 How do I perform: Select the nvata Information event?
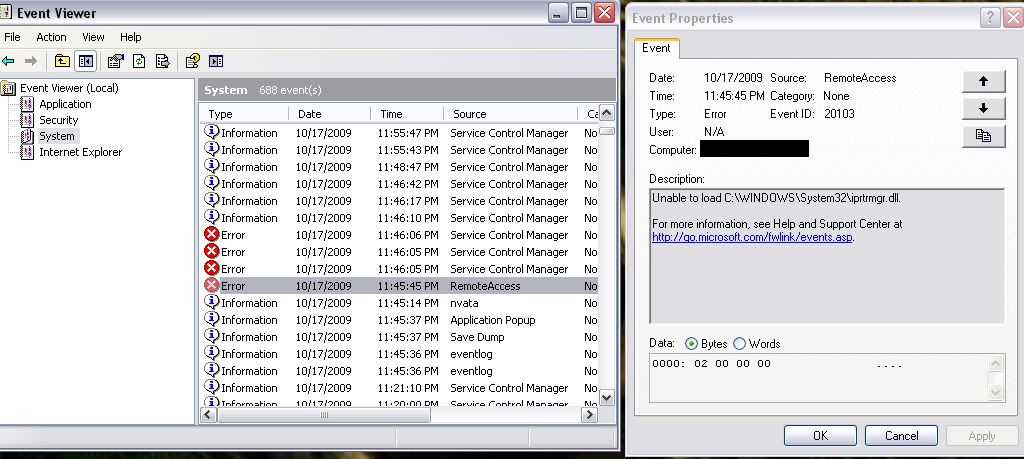click(398, 302)
